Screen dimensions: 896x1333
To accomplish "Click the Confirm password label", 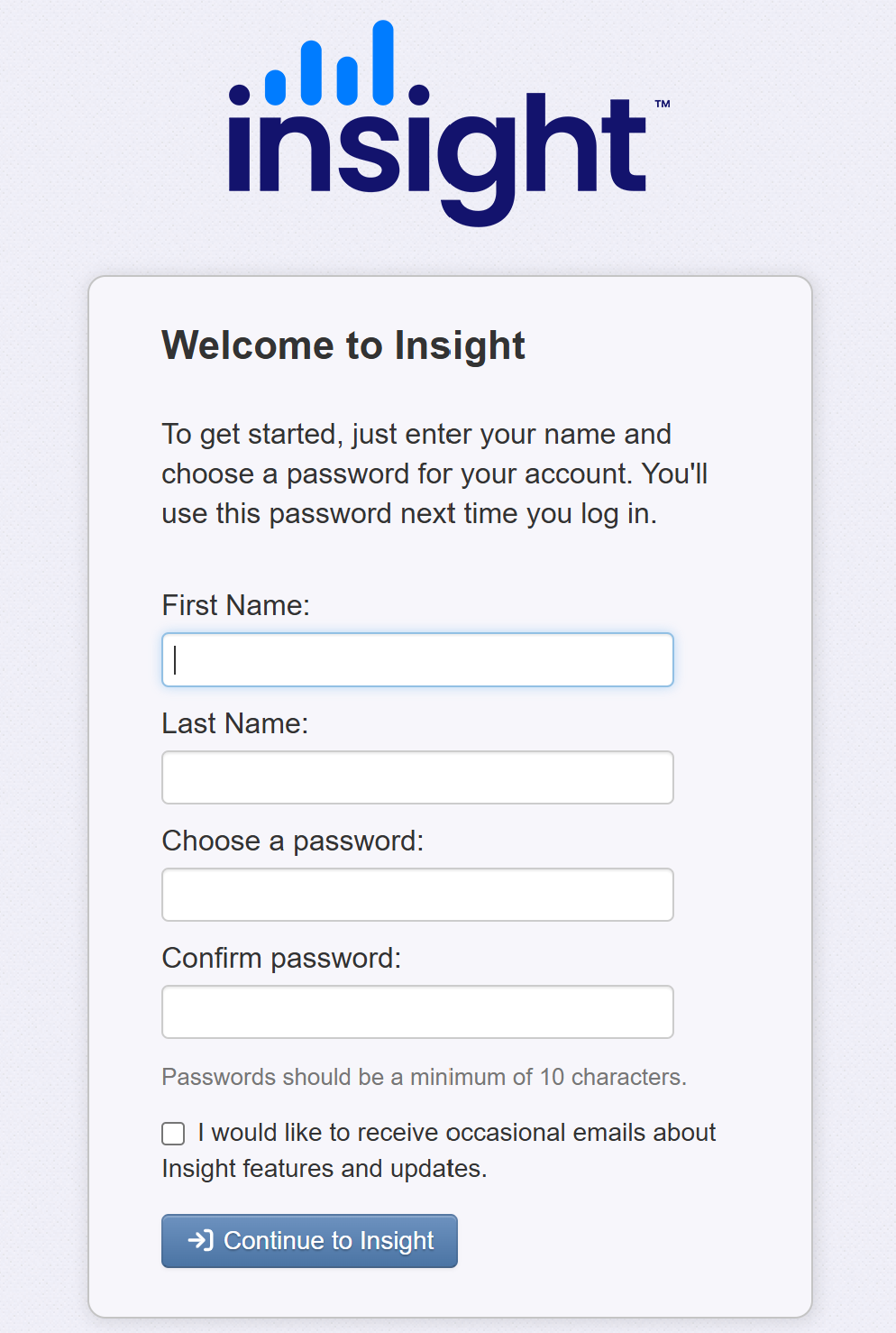I will 281,958.
